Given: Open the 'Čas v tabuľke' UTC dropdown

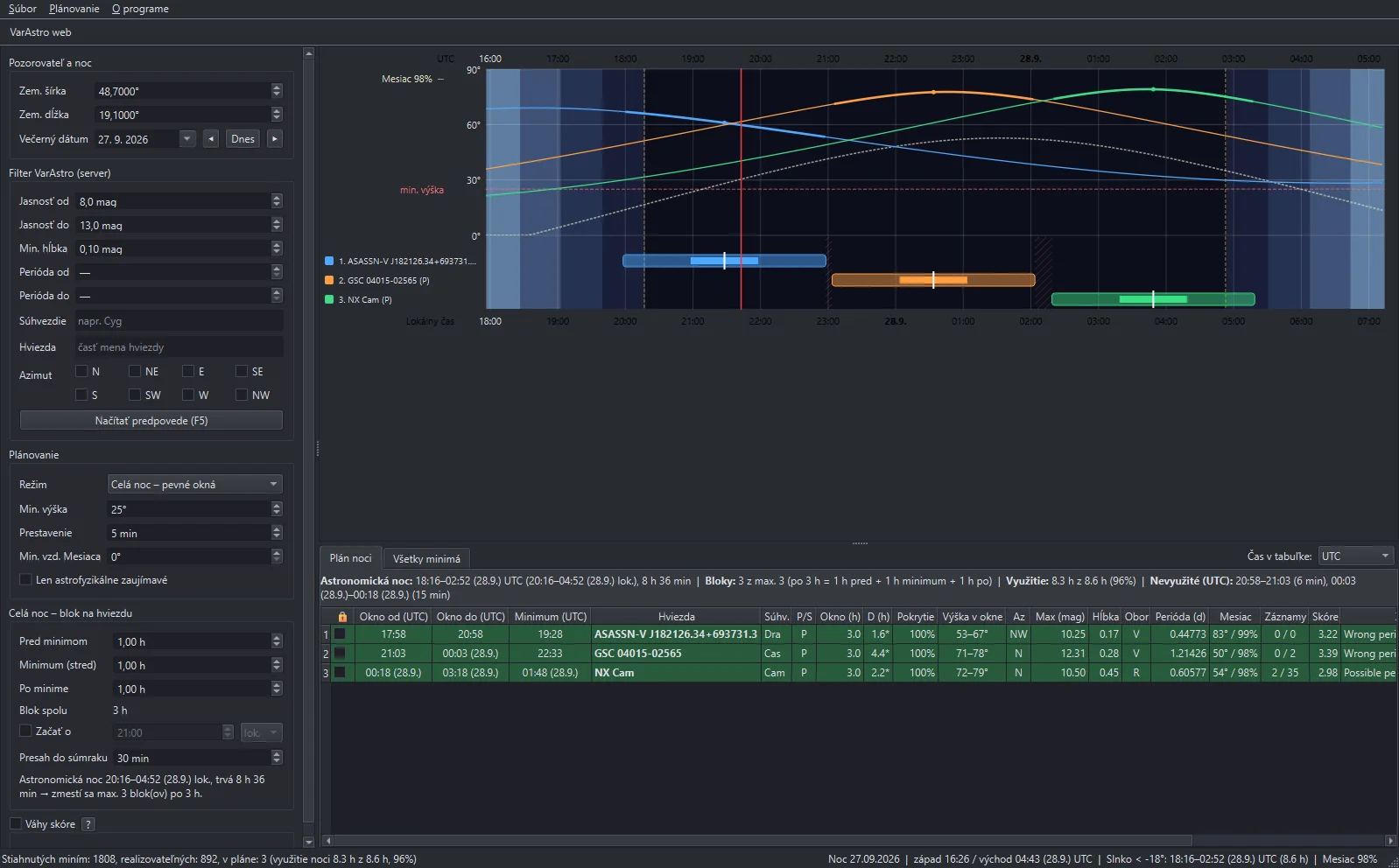Looking at the screenshot, I should 1356,556.
